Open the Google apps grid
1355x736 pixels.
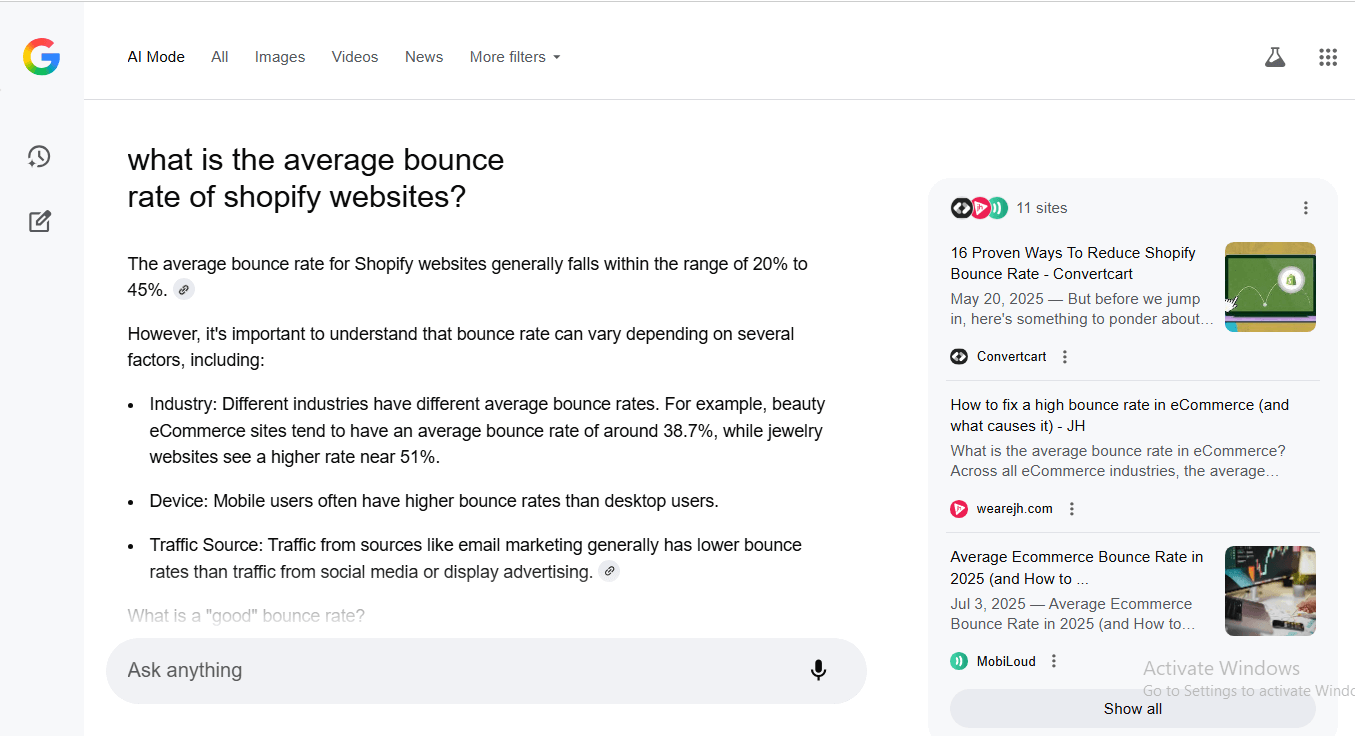[x=1327, y=57]
